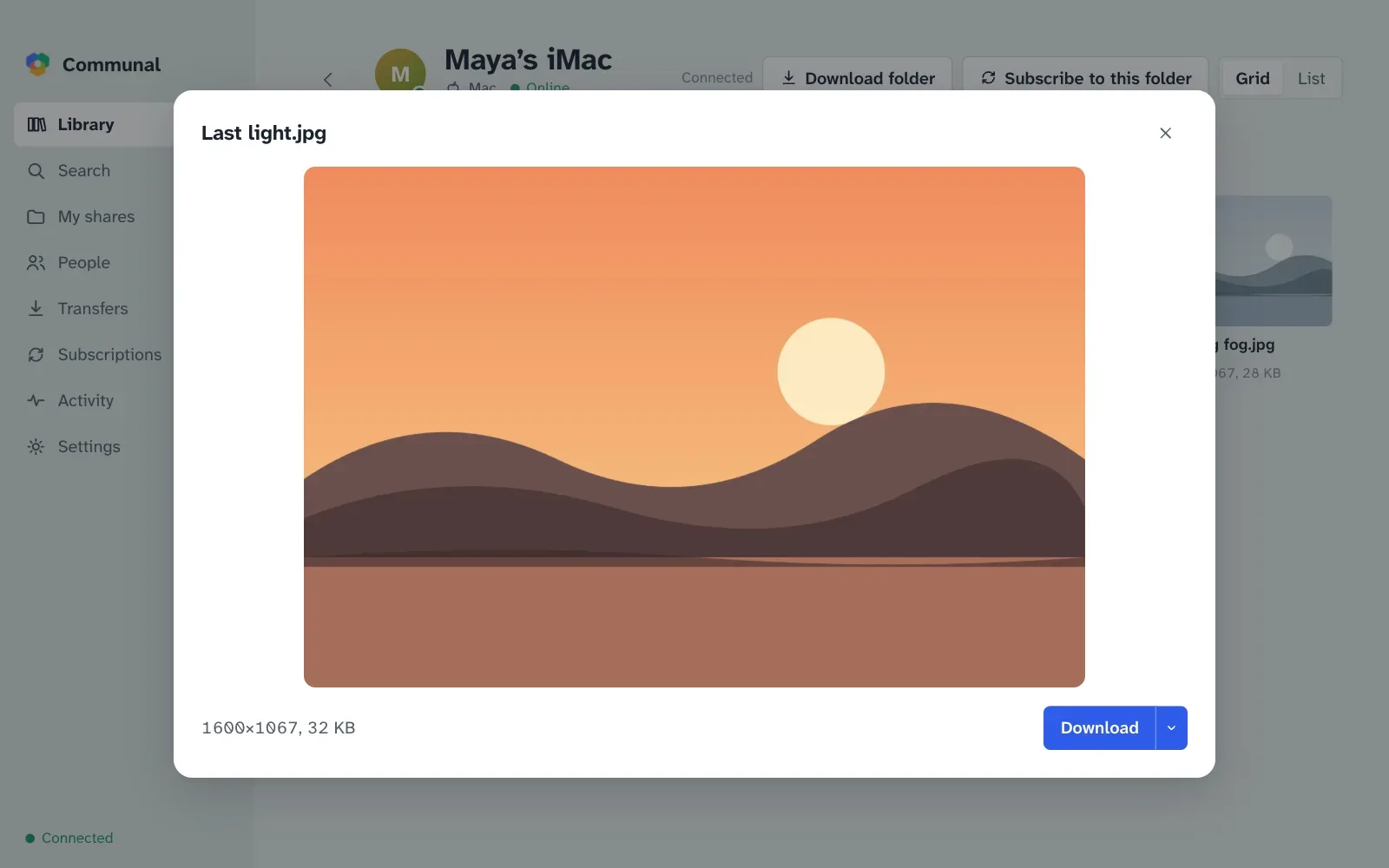
Task: Click the 1600×1067, 32 KB file info
Action: click(x=278, y=727)
